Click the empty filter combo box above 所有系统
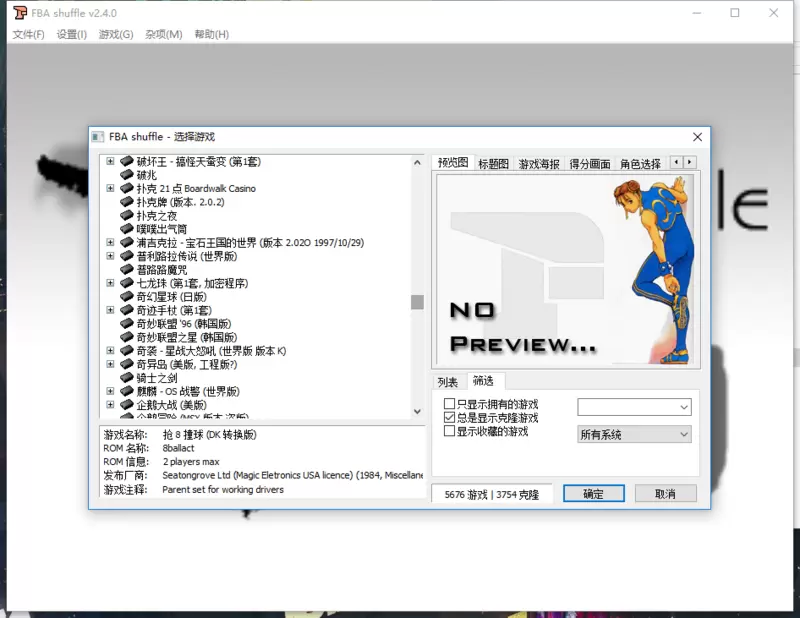800x618 pixels. click(x=634, y=407)
